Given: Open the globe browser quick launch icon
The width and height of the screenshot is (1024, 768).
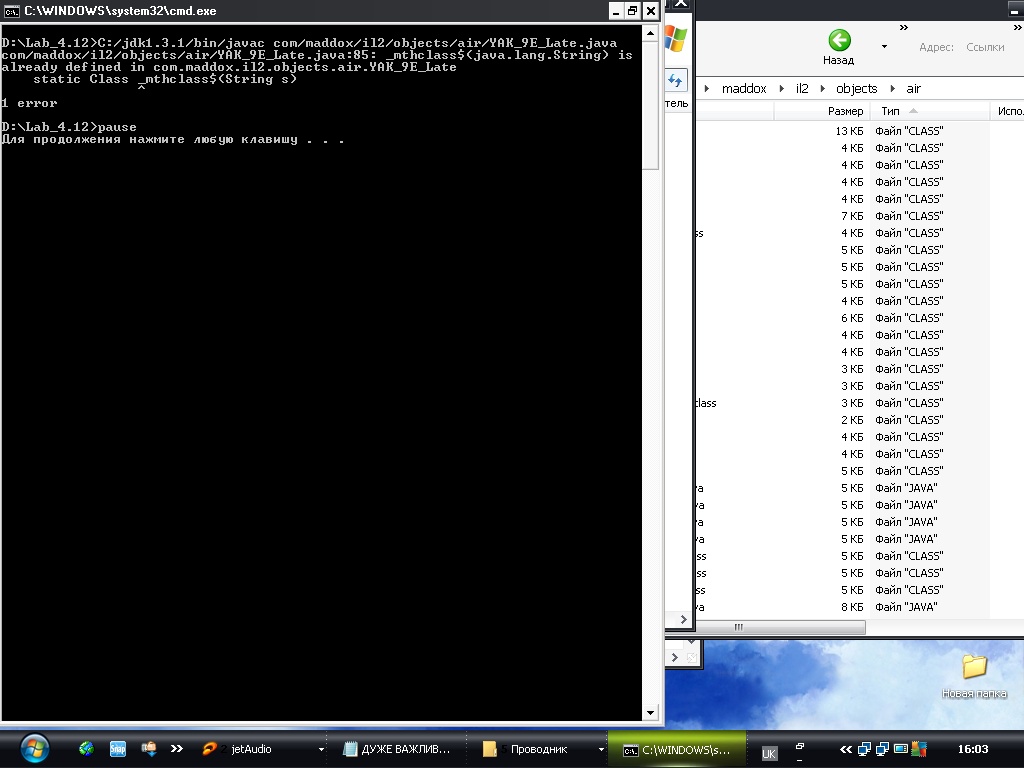Looking at the screenshot, I should tap(86, 748).
